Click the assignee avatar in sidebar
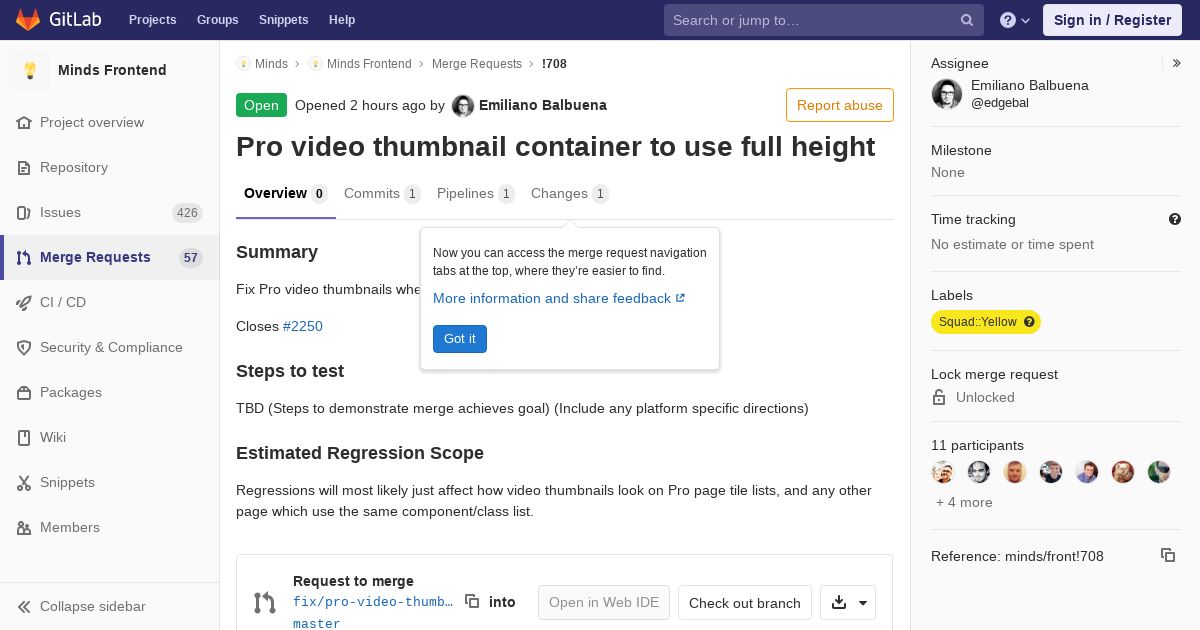Image resolution: width=1200 pixels, height=630 pixels. (947, 94)
